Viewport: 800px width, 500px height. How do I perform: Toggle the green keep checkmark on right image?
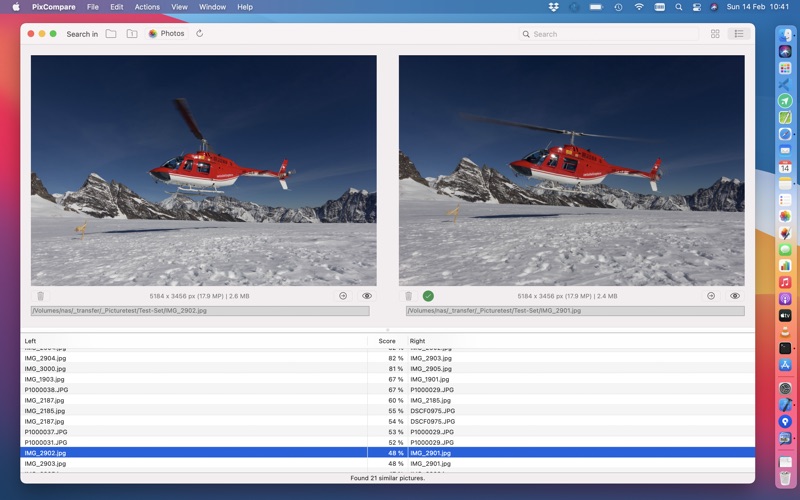(428, 296)
